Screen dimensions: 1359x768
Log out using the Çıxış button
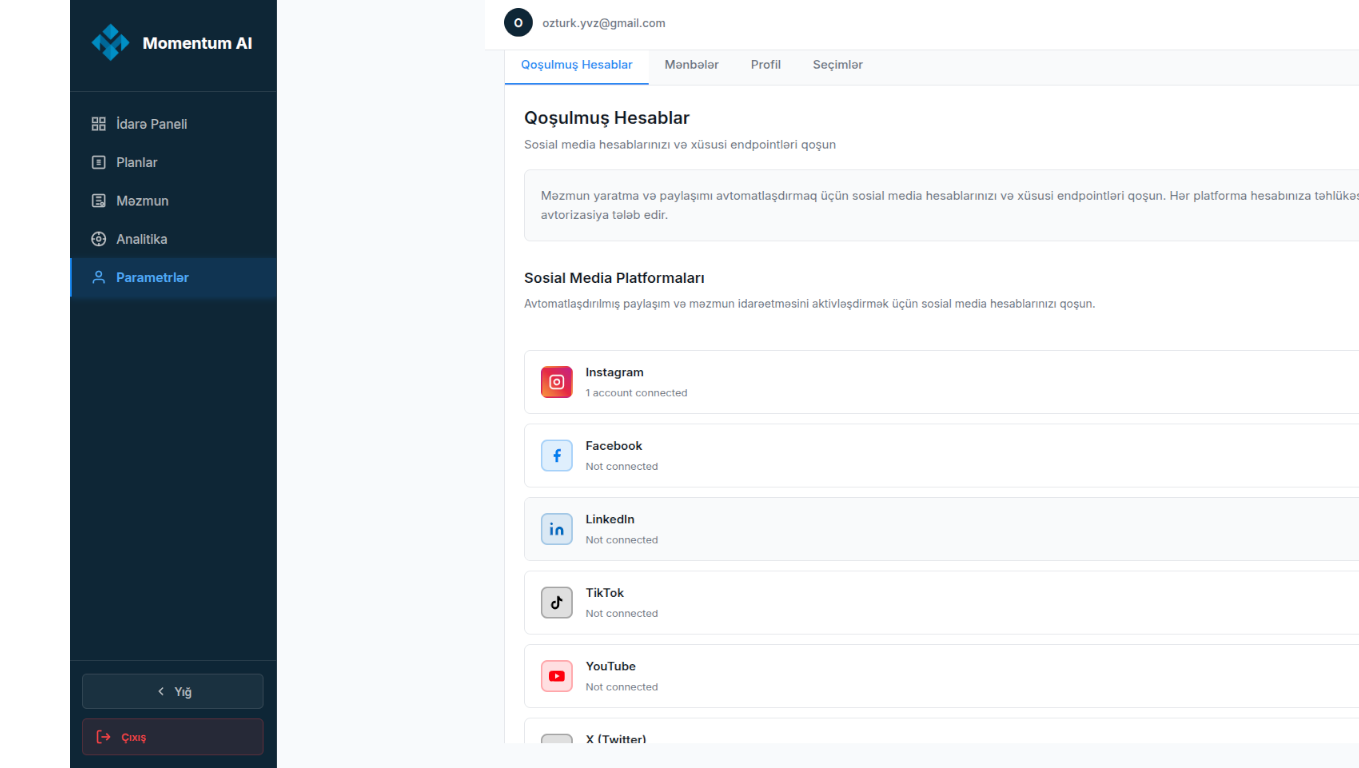pos(173,737)
